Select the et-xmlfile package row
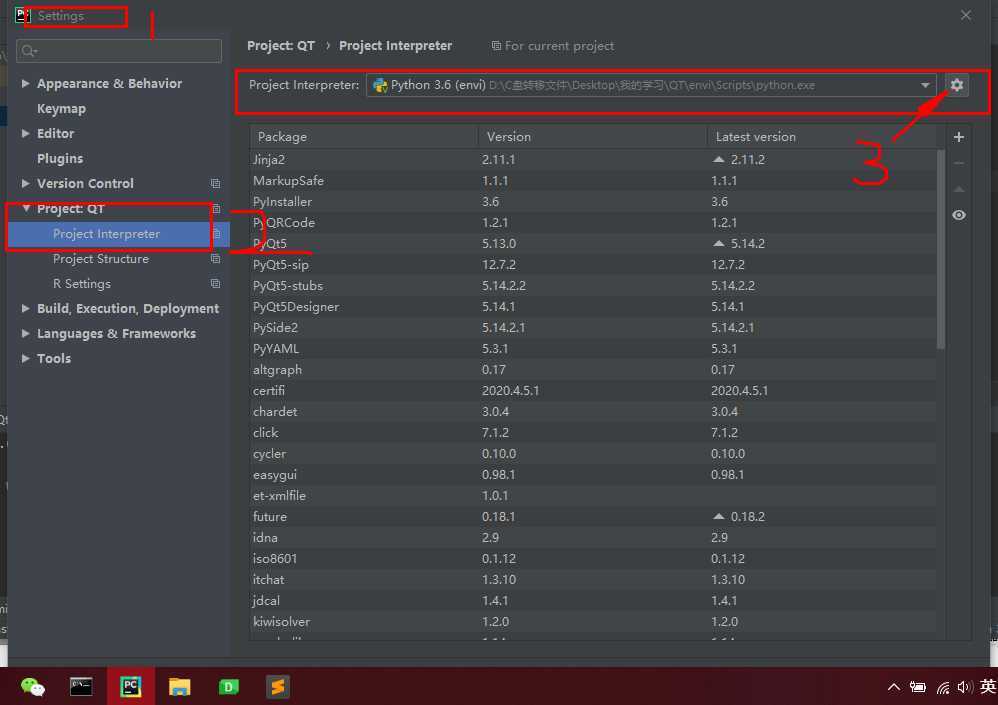998x705 pixels. tap(593, 495)
